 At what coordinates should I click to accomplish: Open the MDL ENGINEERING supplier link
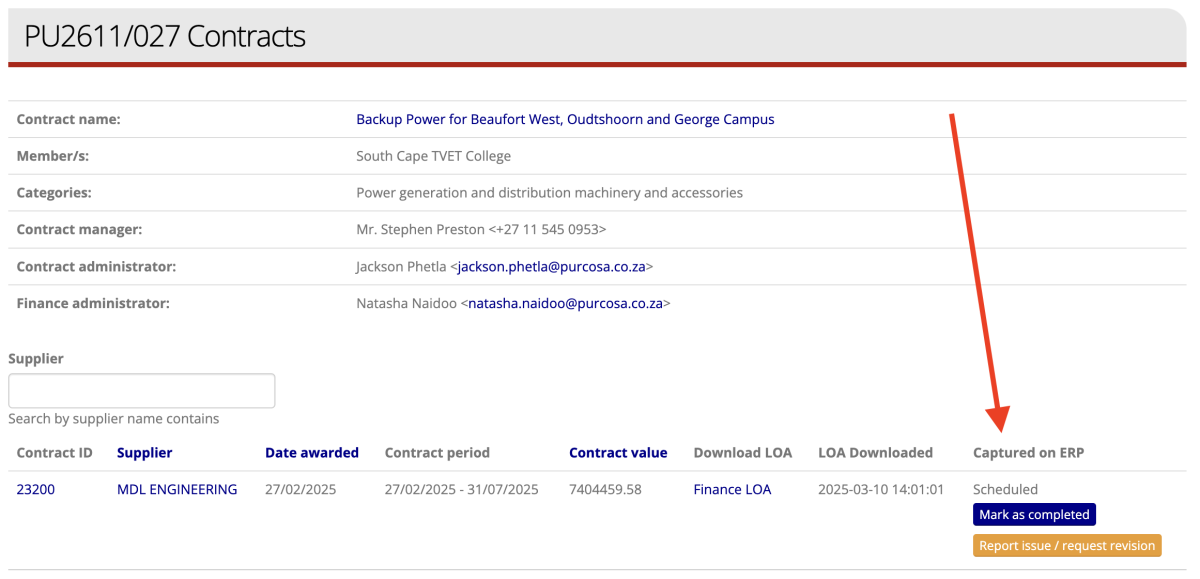tap(177, 490)
